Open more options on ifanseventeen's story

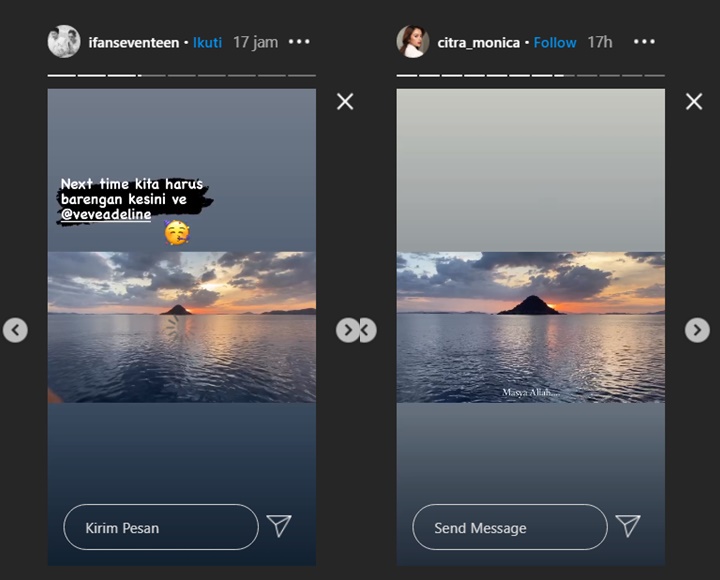(x=299, y=42)
